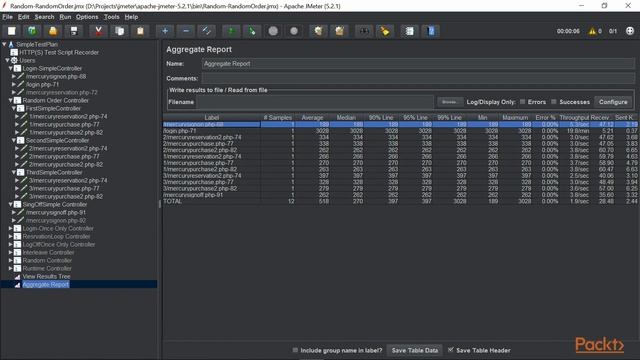Click the minus Collapse All toolbar icon
Viewport: 640px width, 360px height.
click(186, 31)
